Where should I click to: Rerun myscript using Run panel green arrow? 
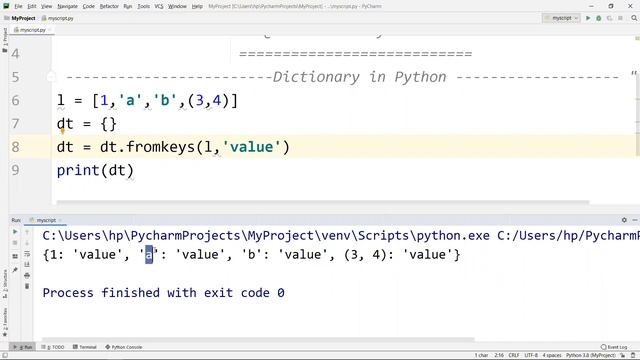[15, 231]
